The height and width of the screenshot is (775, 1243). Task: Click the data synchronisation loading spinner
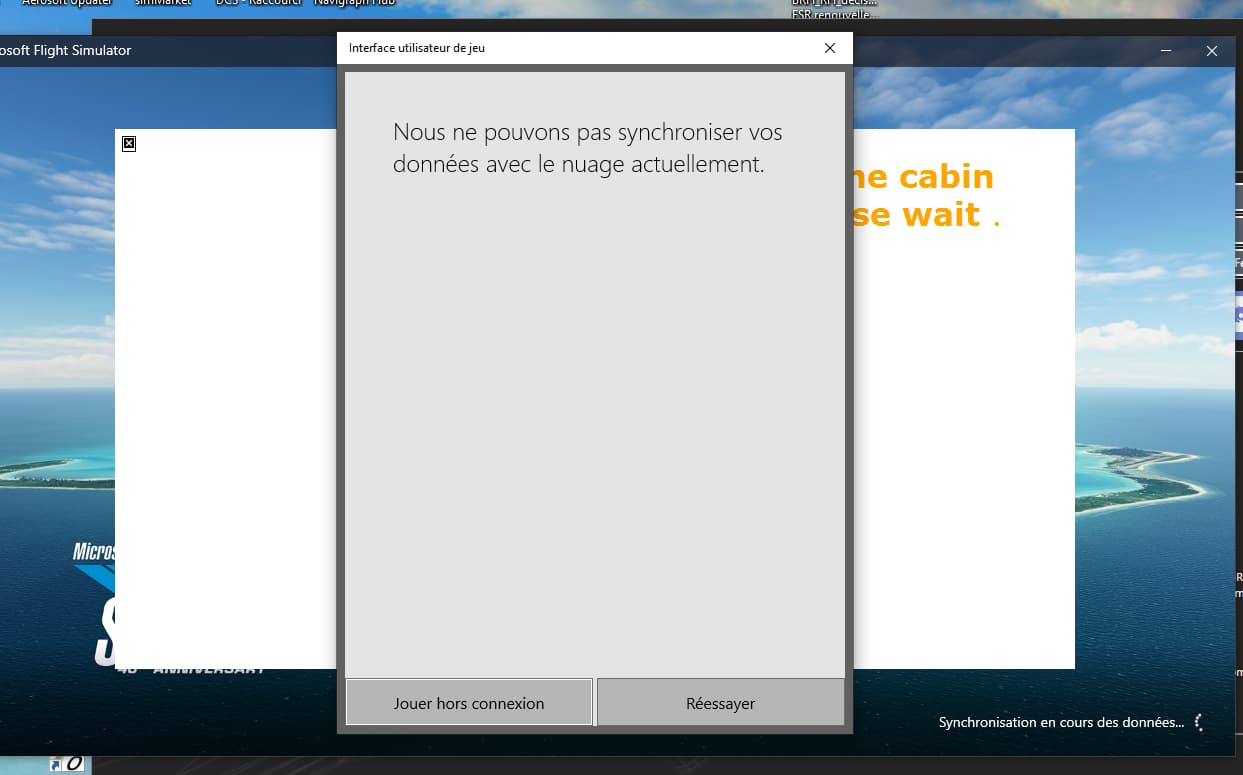tap(1200, 722)
